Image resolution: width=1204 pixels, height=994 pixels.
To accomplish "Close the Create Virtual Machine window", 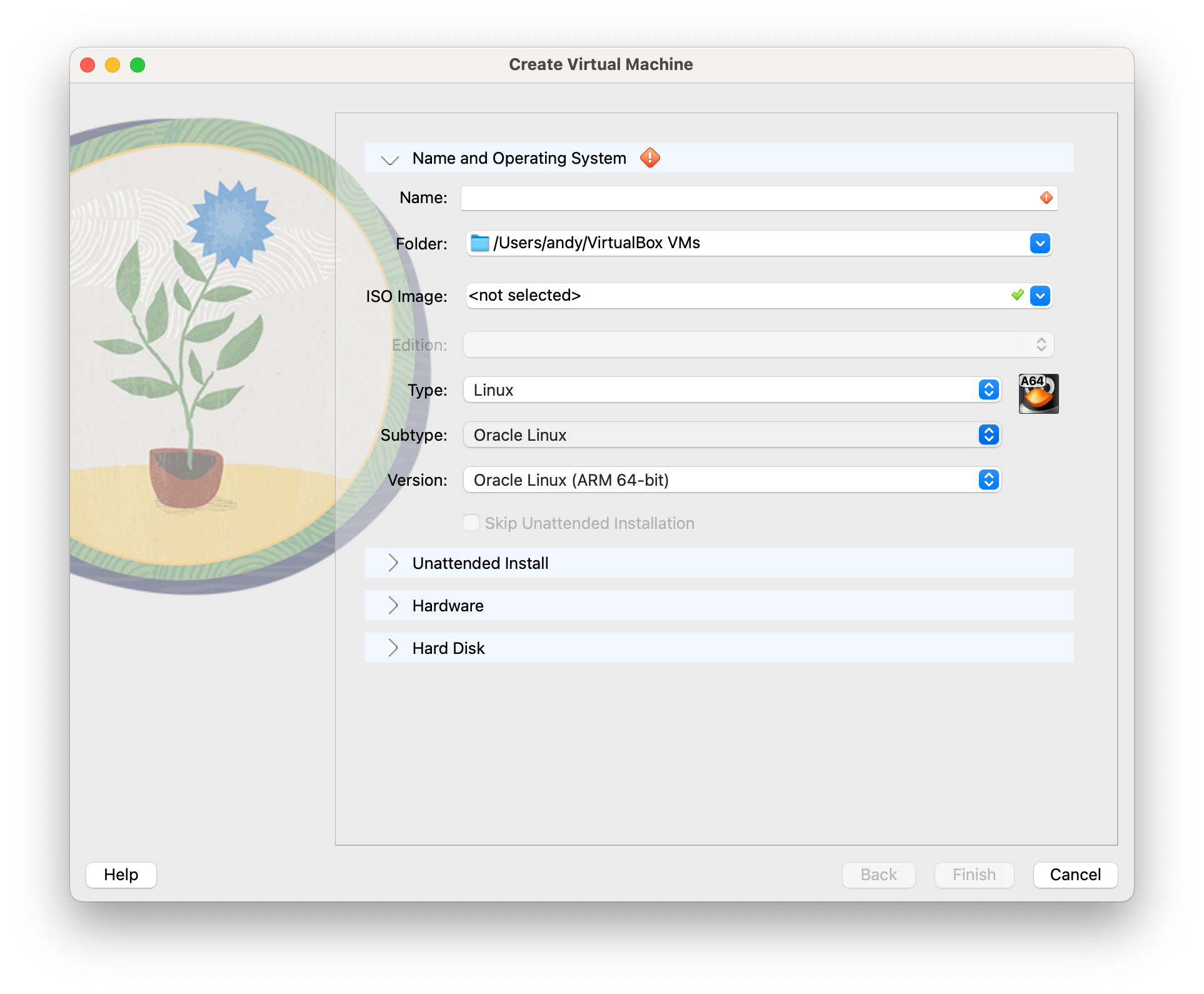I will [88, 65].
